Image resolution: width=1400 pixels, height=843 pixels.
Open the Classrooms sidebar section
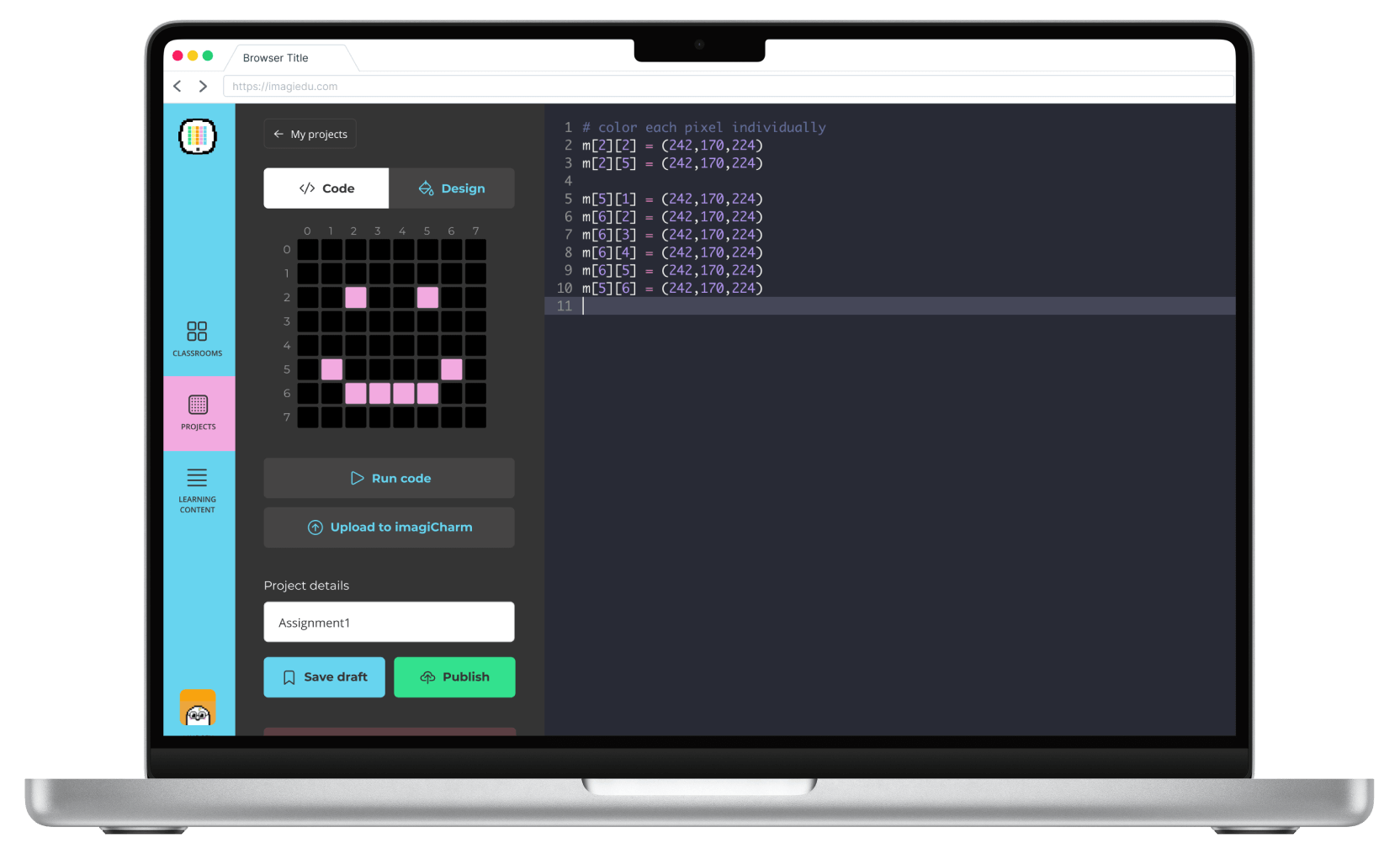coord(198,338)
